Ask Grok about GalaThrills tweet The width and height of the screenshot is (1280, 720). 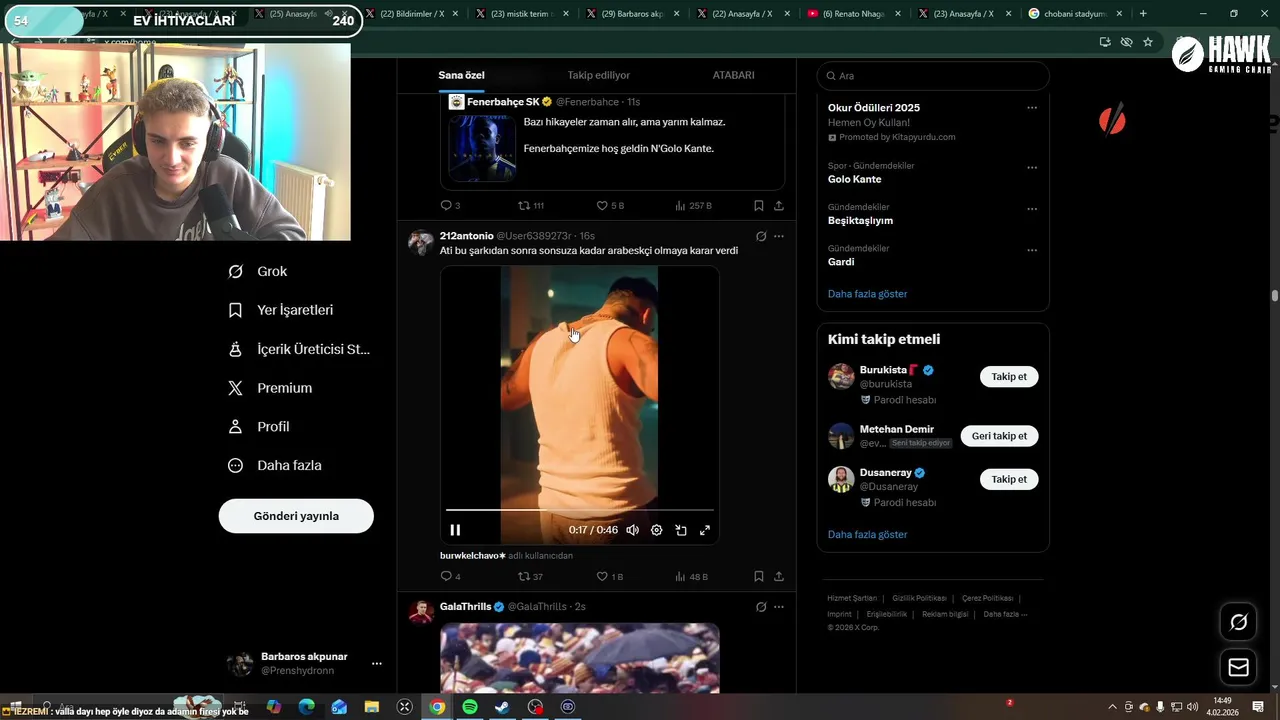pyautogui.click(x=761, y=607)
